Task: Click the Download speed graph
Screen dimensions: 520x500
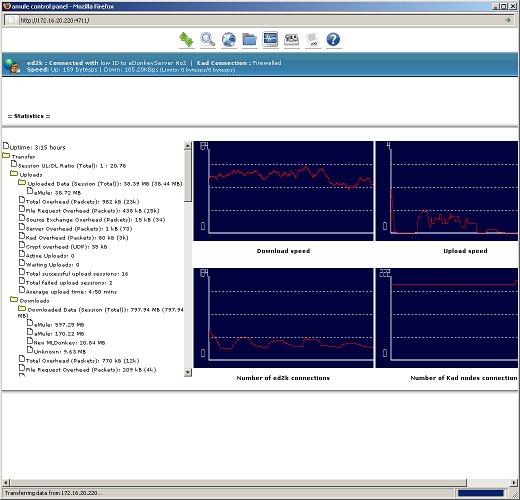Action: click(x=284, y=191)
